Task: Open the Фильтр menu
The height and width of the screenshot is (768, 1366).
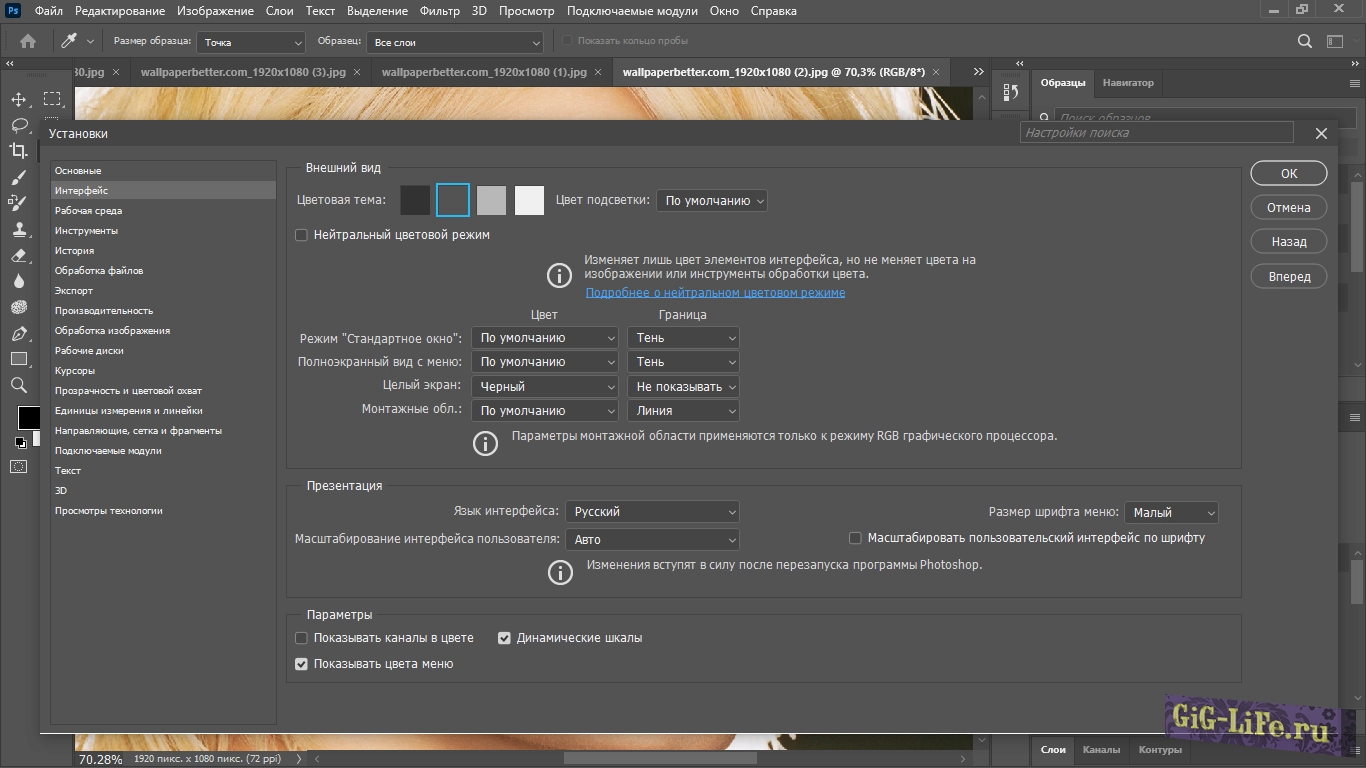Action: 440,11
